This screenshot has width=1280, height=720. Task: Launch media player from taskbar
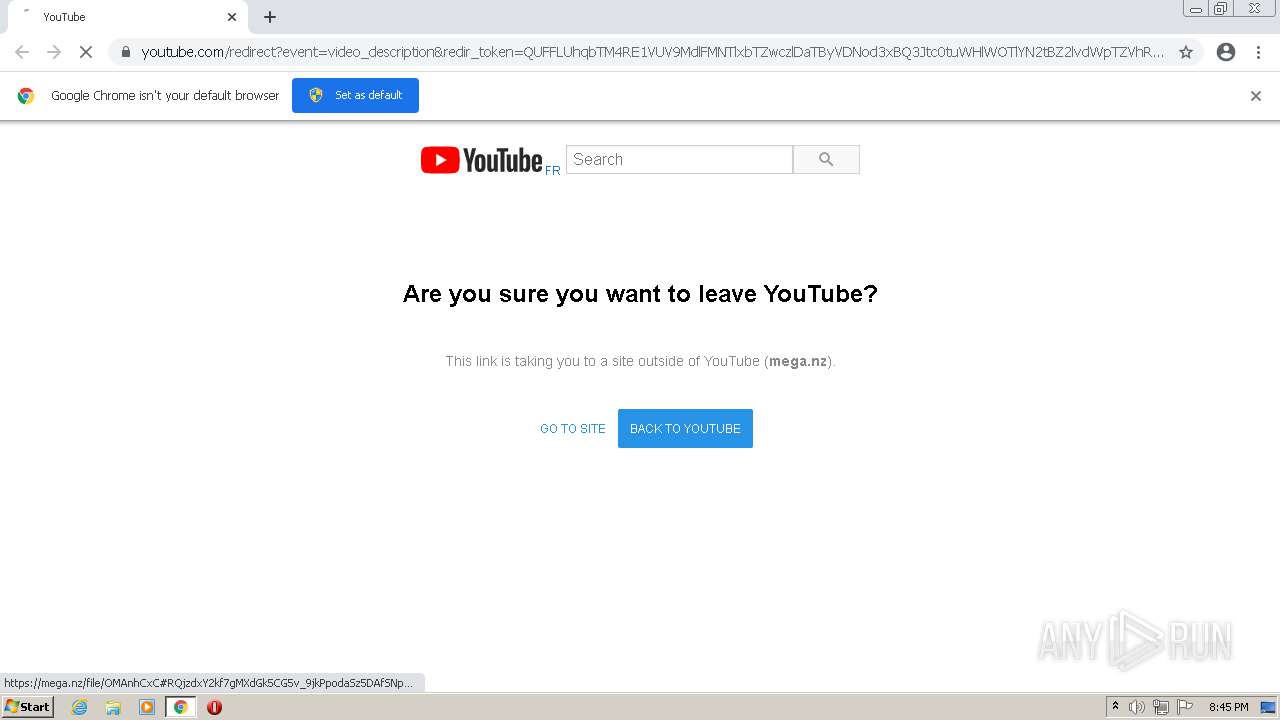pos(147,707)
